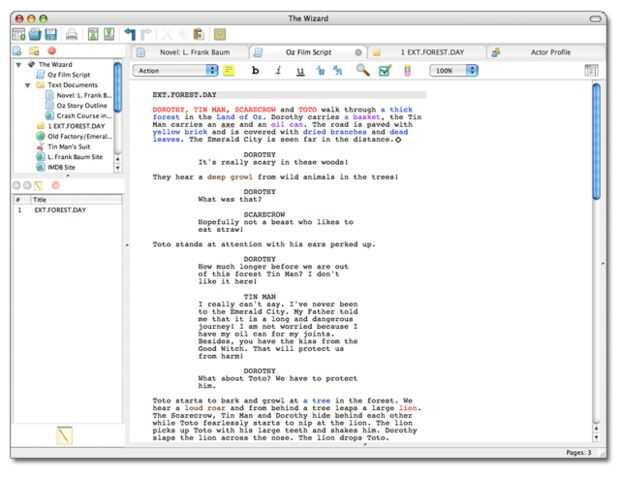The image size is (620, 481).
Task: Click the toolbar toggle pill in title bar
Action: [595, 19]
